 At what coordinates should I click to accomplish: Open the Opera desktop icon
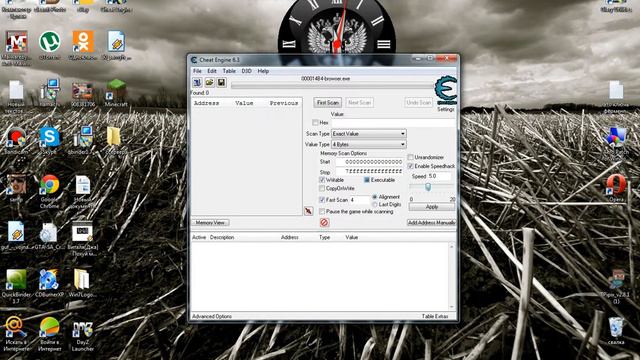click(616, 188)
